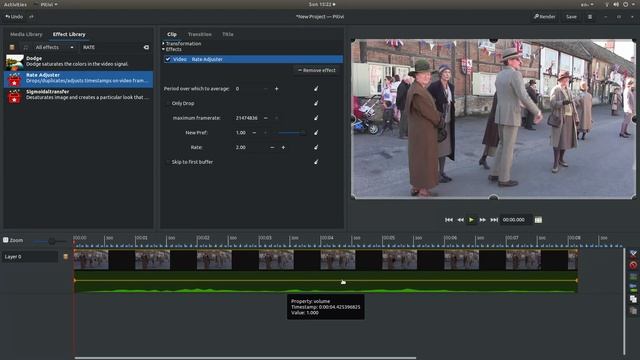Select the Sigmoidaltransfer effect
Screen dimensions: 640x360
[x=78, y=95]
